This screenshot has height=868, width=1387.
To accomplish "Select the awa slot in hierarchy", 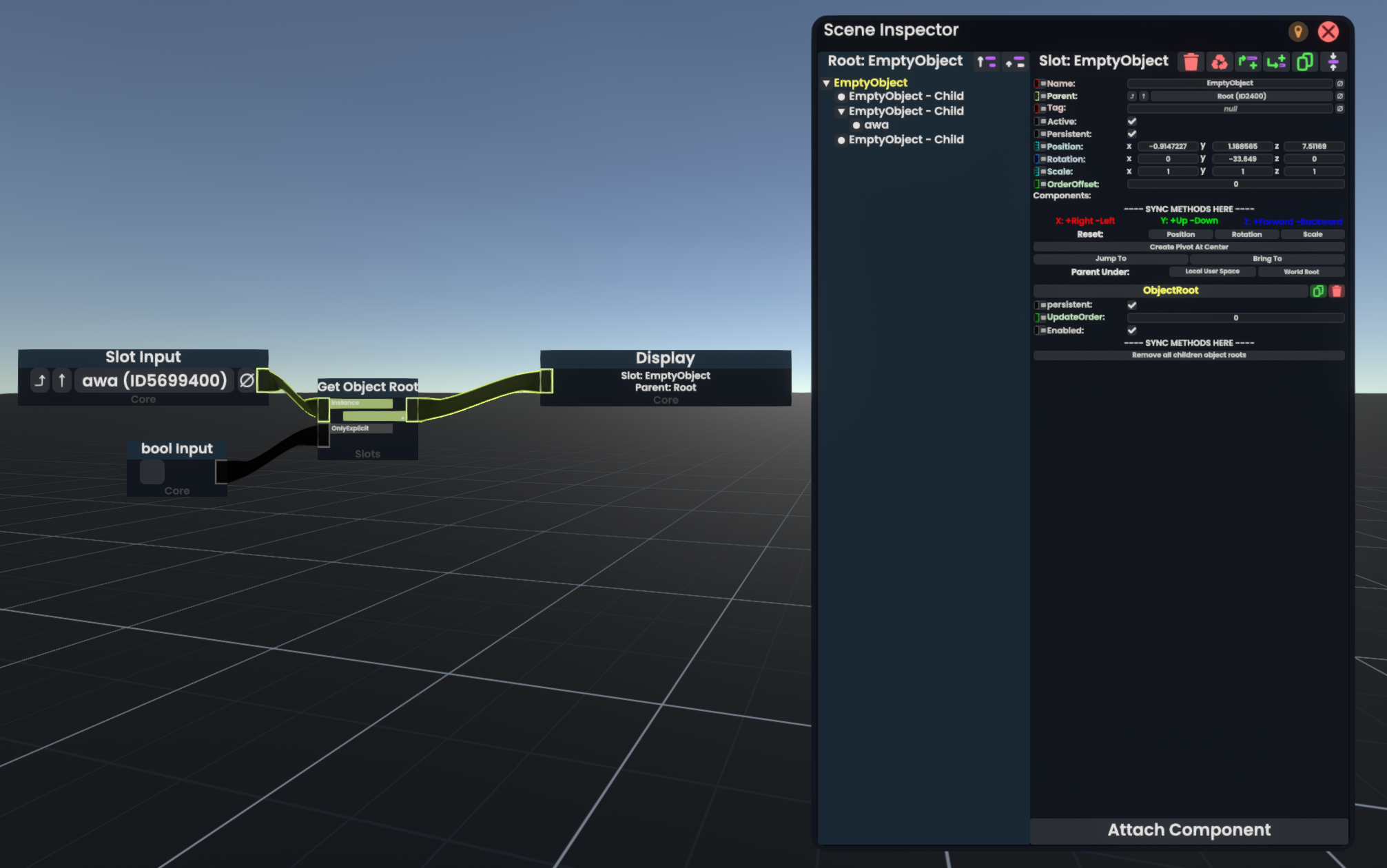I will 876,125.
